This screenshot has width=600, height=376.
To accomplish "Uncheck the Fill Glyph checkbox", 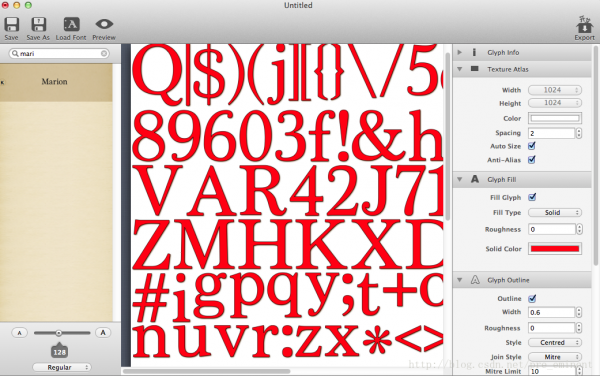I will tap(532, 197).
